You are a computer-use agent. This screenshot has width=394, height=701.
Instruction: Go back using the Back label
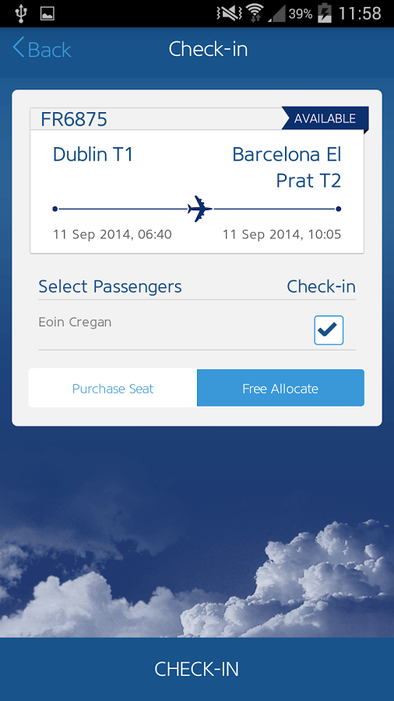click(49, 49)
